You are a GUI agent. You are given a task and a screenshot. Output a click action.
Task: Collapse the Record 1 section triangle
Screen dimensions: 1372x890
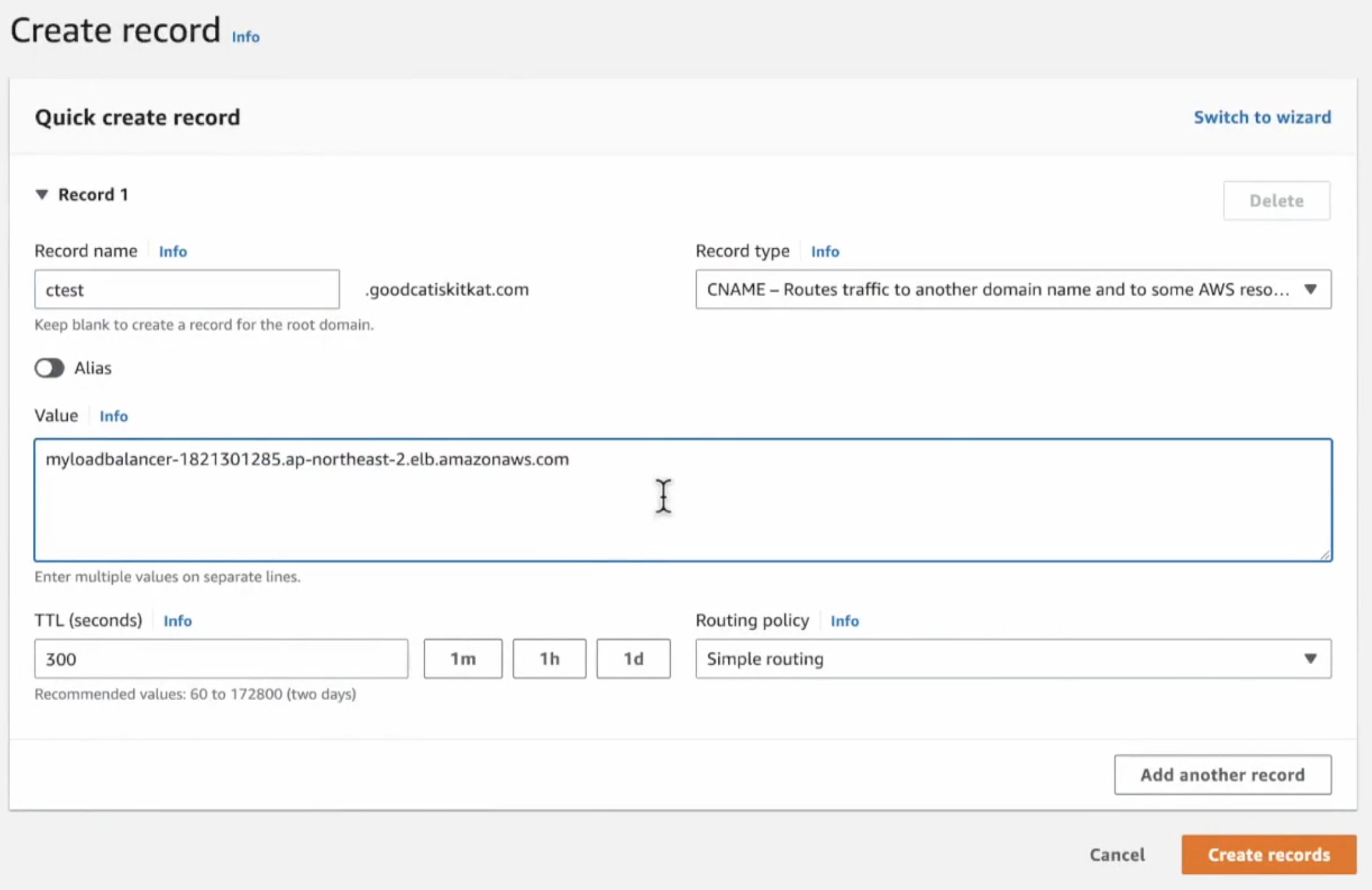42,195
